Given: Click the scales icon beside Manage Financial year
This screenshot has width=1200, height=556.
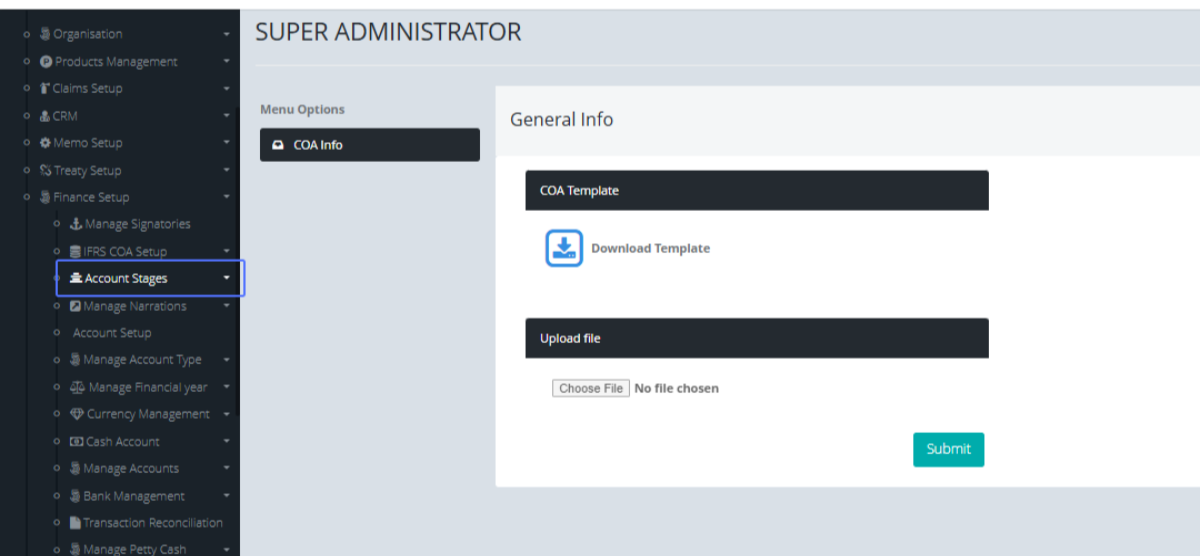Looking at the screenshot, I should point(77,387).
